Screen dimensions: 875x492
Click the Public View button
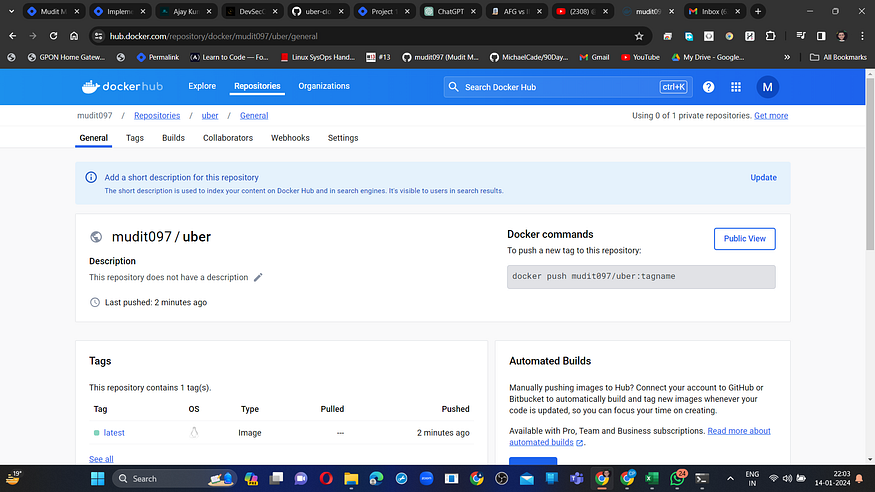(x=744, y=239)
